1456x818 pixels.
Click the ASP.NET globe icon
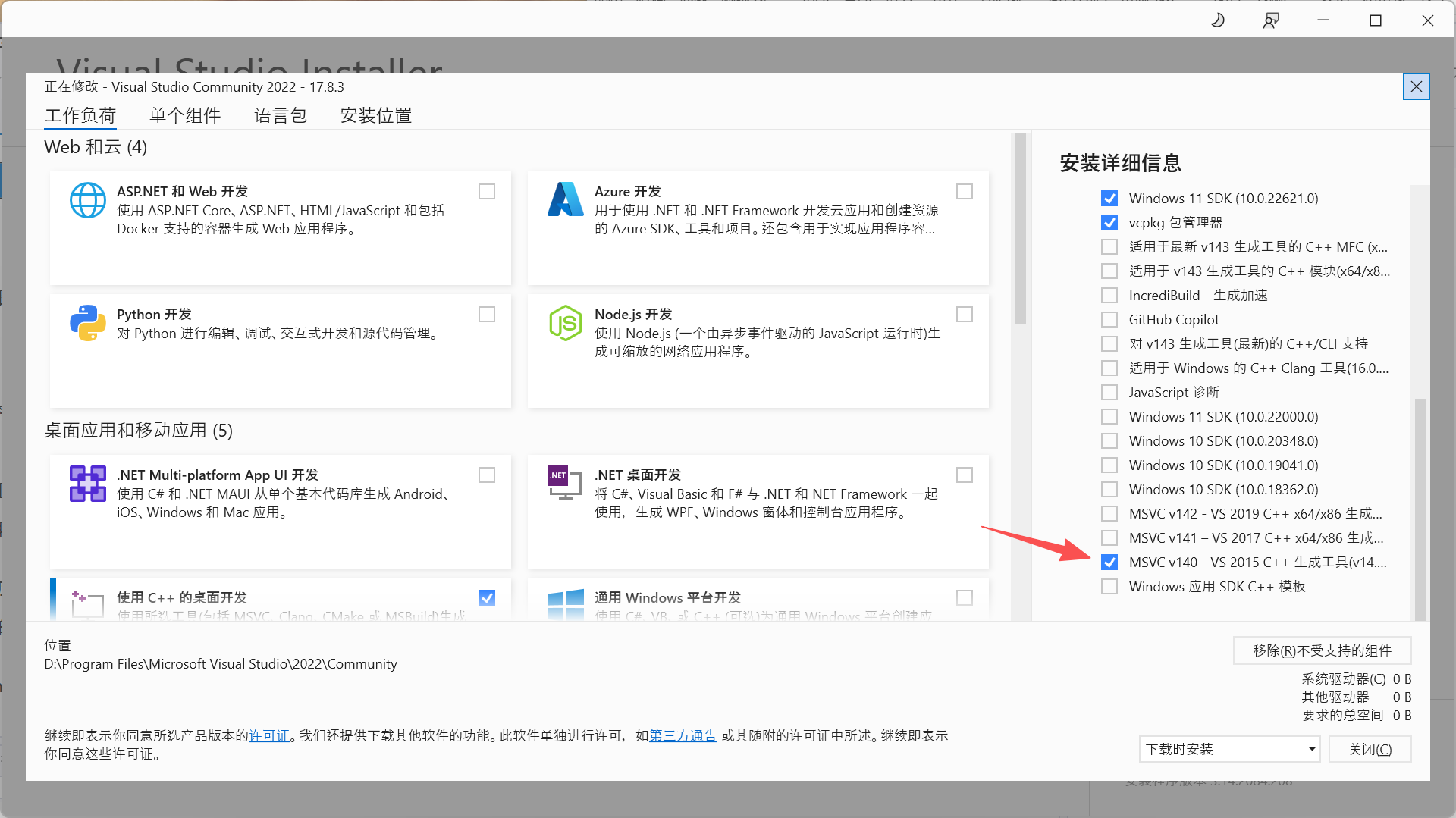[x=88, y=201]
